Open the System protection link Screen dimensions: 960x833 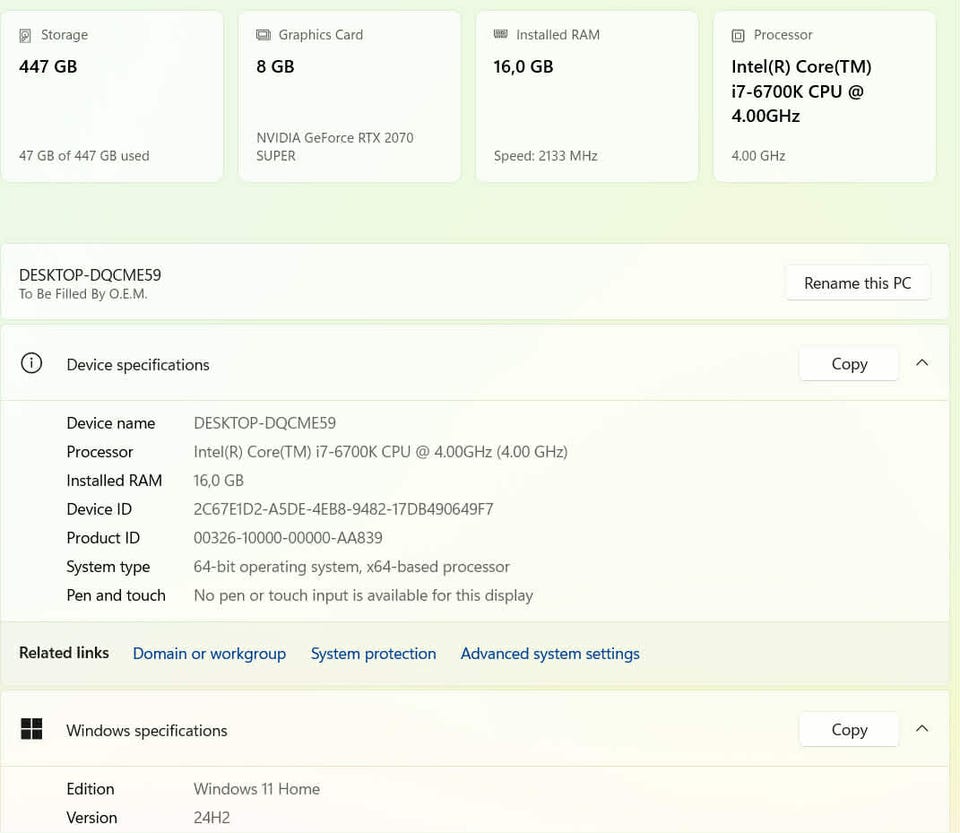tap(373, 654)
